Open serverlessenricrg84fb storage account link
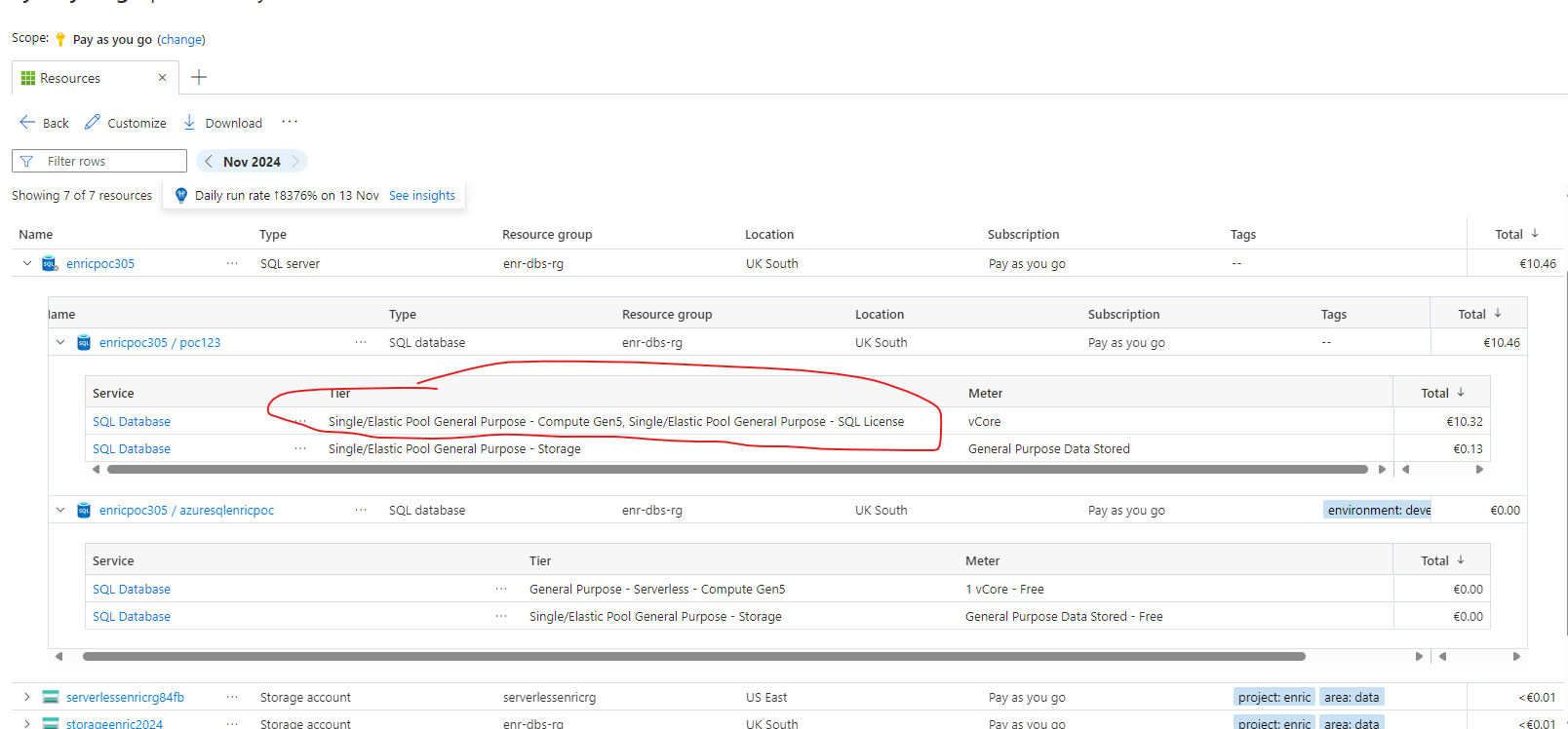The width and height of the screenshot is (1568, 729). [125, 697]
